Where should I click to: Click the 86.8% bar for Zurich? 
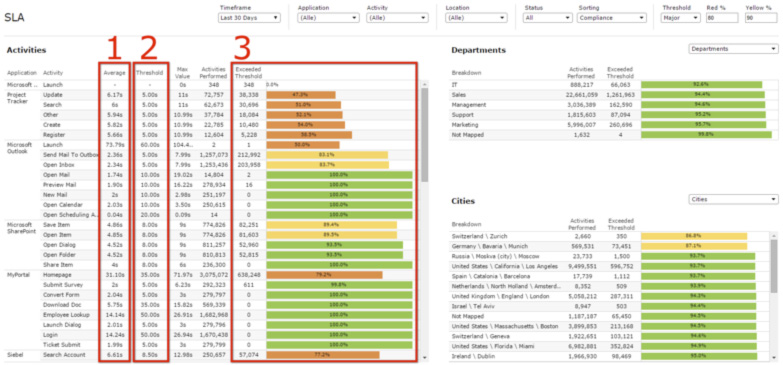pyautogui.click(x=694, y=236)
